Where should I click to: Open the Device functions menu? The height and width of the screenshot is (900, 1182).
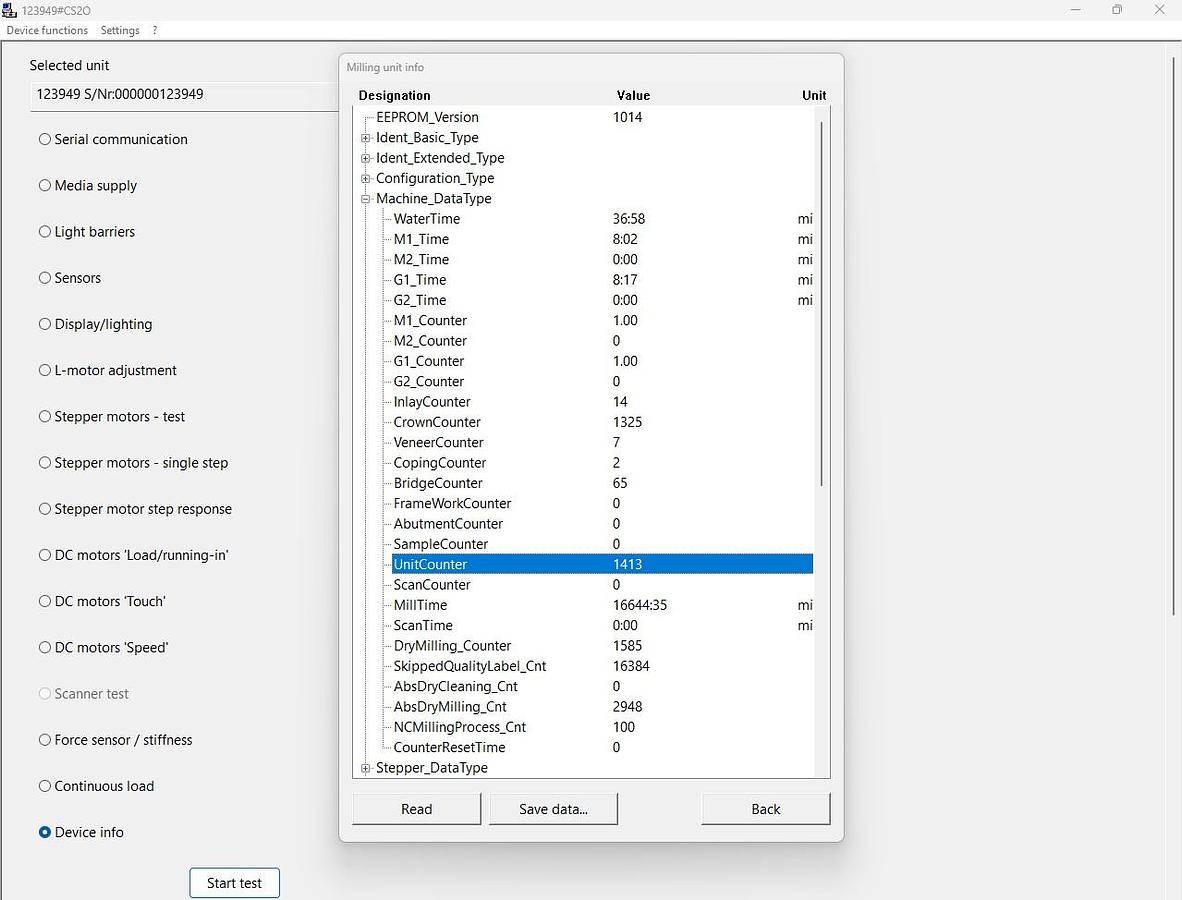tap(47, 30)
